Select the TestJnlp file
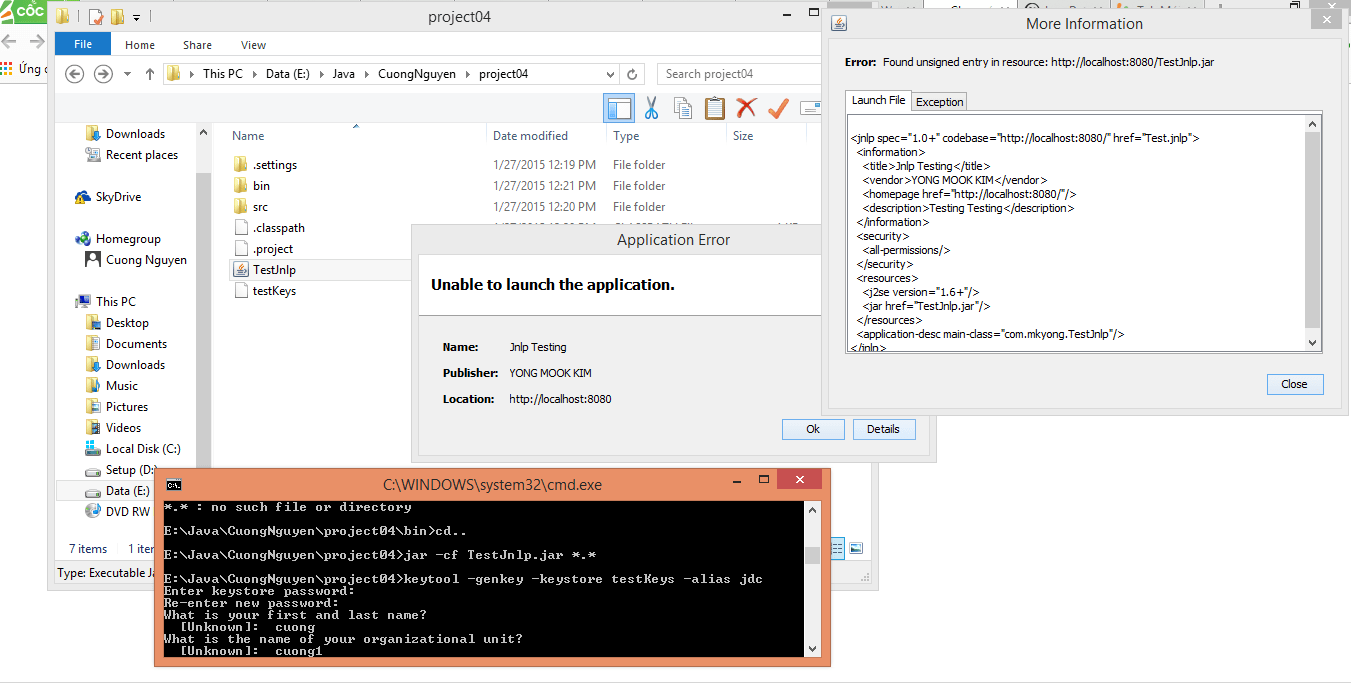This screenshot has width=1351, height=683. tap(274, 270)
